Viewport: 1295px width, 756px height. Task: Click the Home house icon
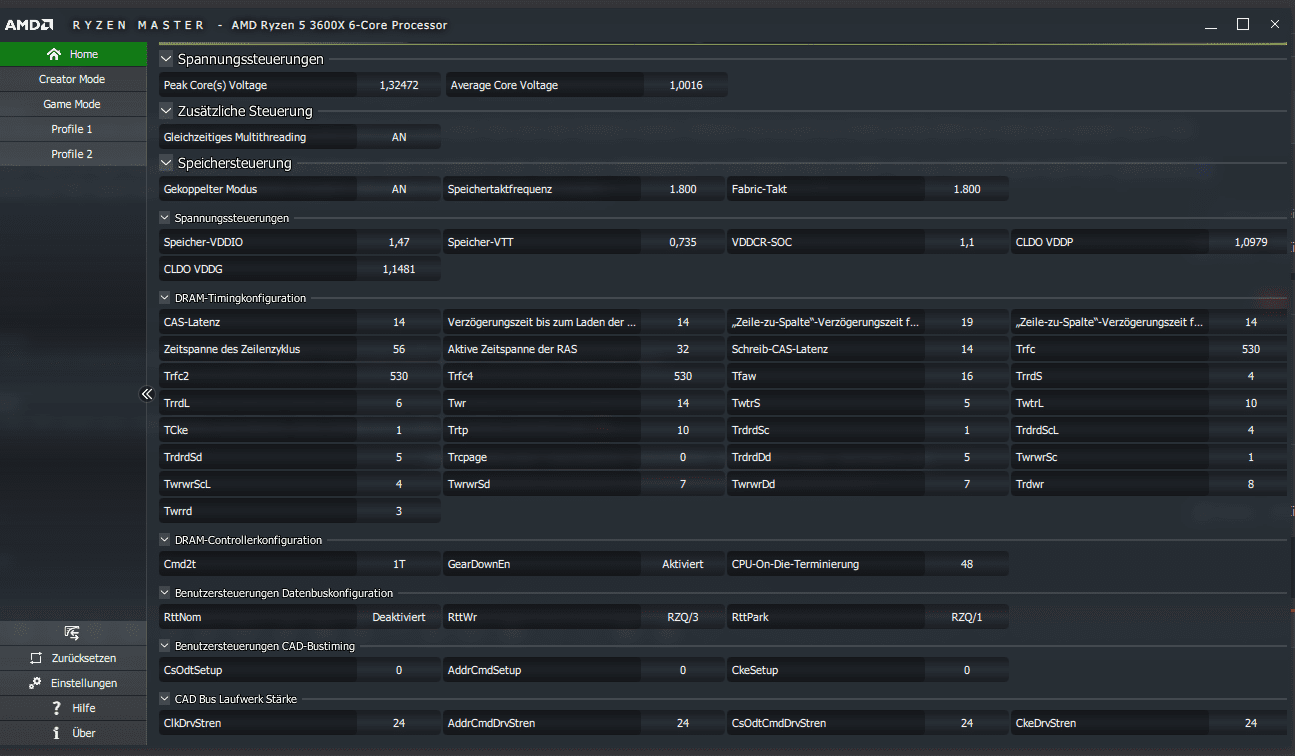(x=53, y=54)
